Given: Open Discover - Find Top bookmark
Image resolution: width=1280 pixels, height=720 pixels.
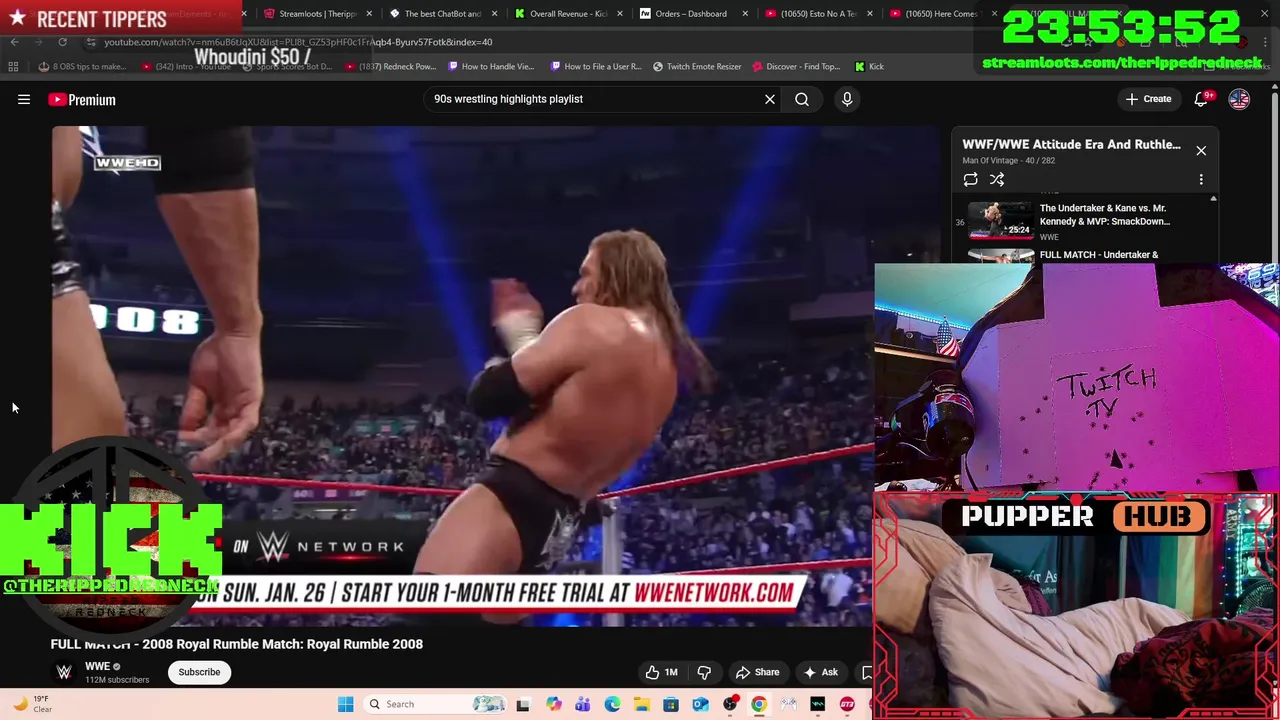Looking at the screenshot, I should pos(795,66).
